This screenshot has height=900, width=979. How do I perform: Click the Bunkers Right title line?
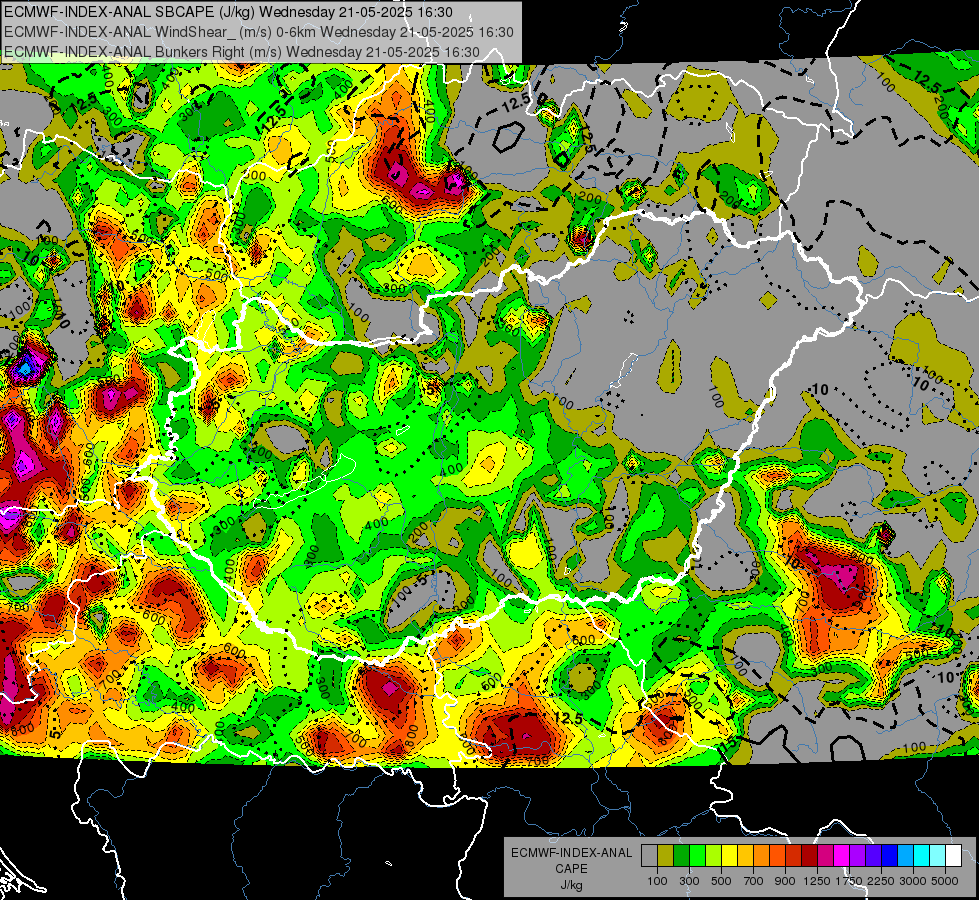click(x=242, y=52)
